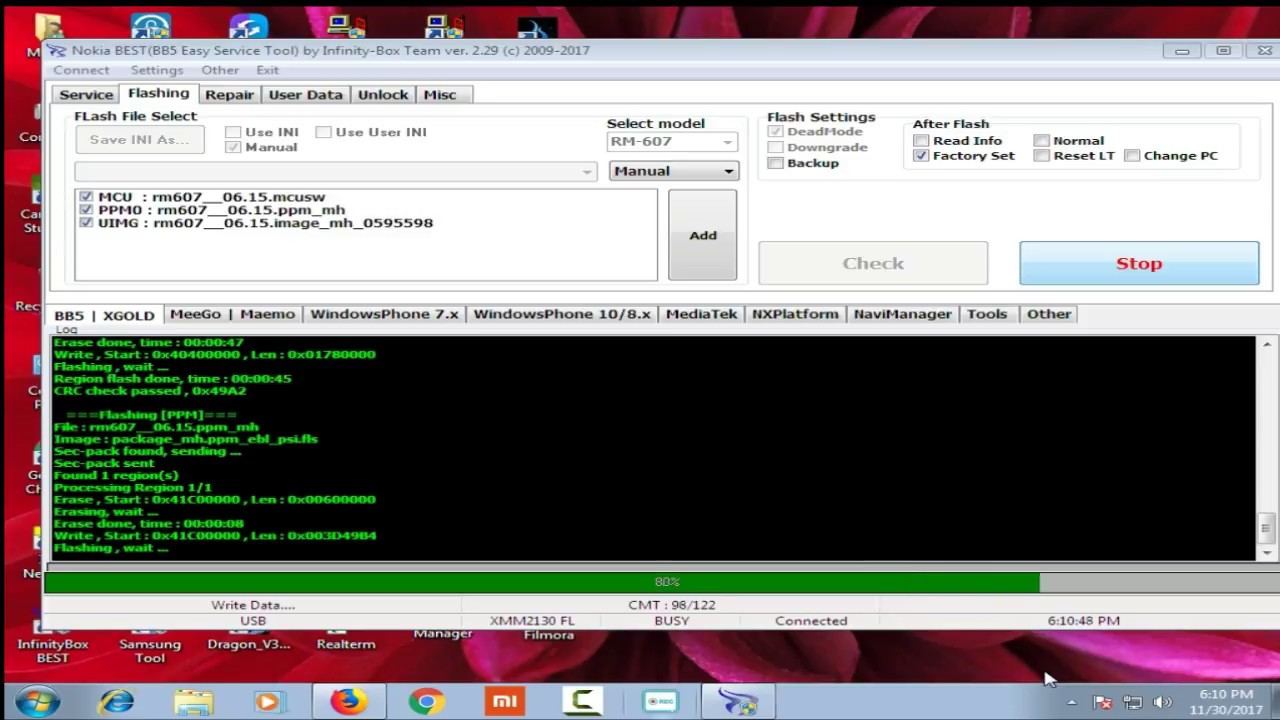The height and width of the screenshot is (720, 1280).
Task: Select the MeeGo | Maemo tab
Action: [232, 314]
